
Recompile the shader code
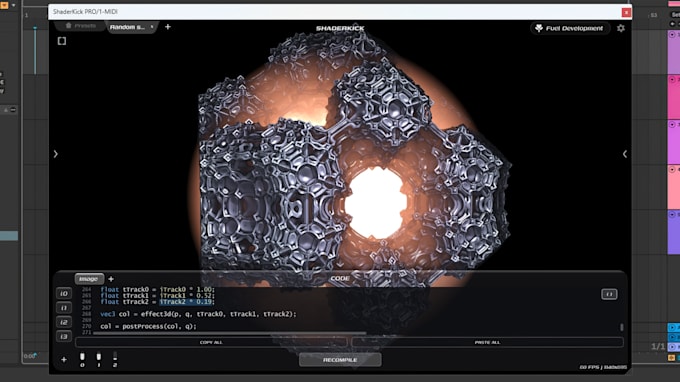[340, 360]
